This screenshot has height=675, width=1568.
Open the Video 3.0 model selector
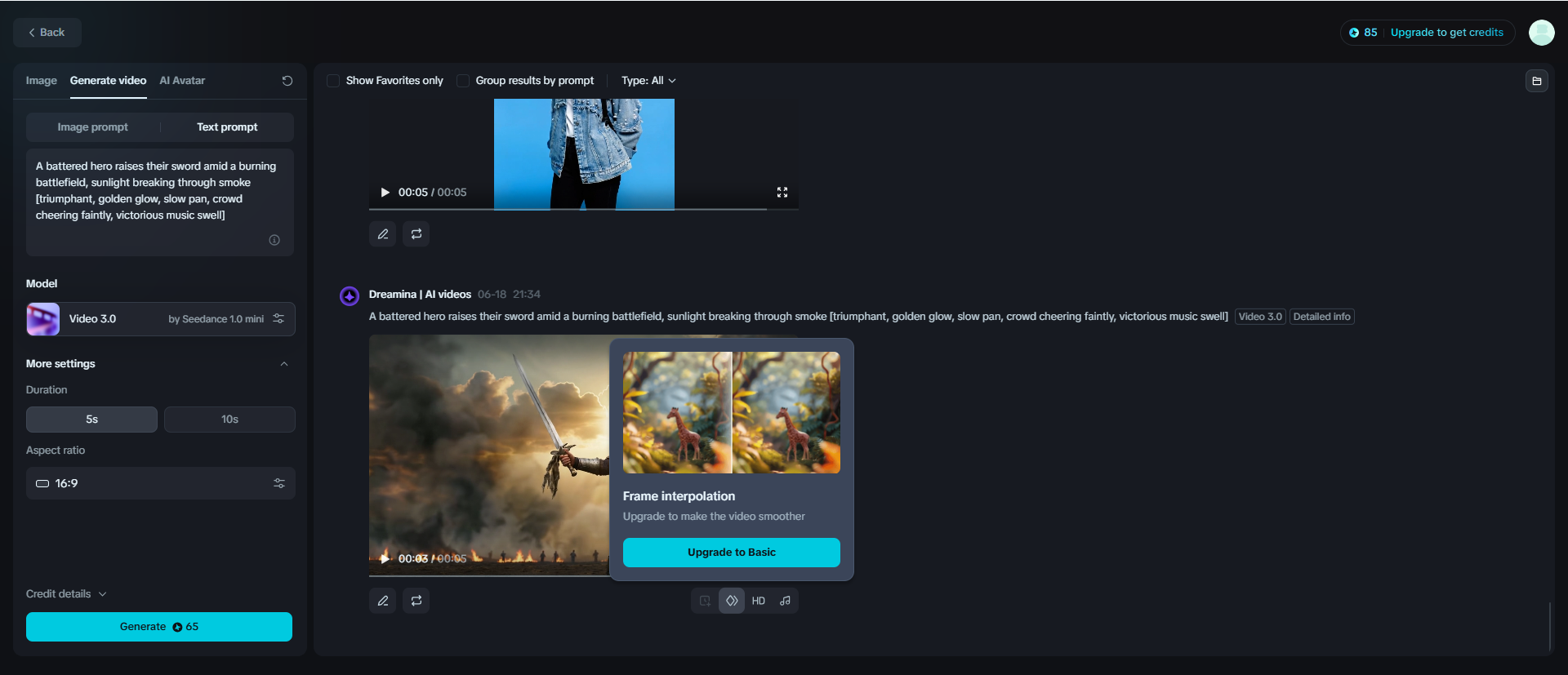pyautogui.click(x=161, y=319)
